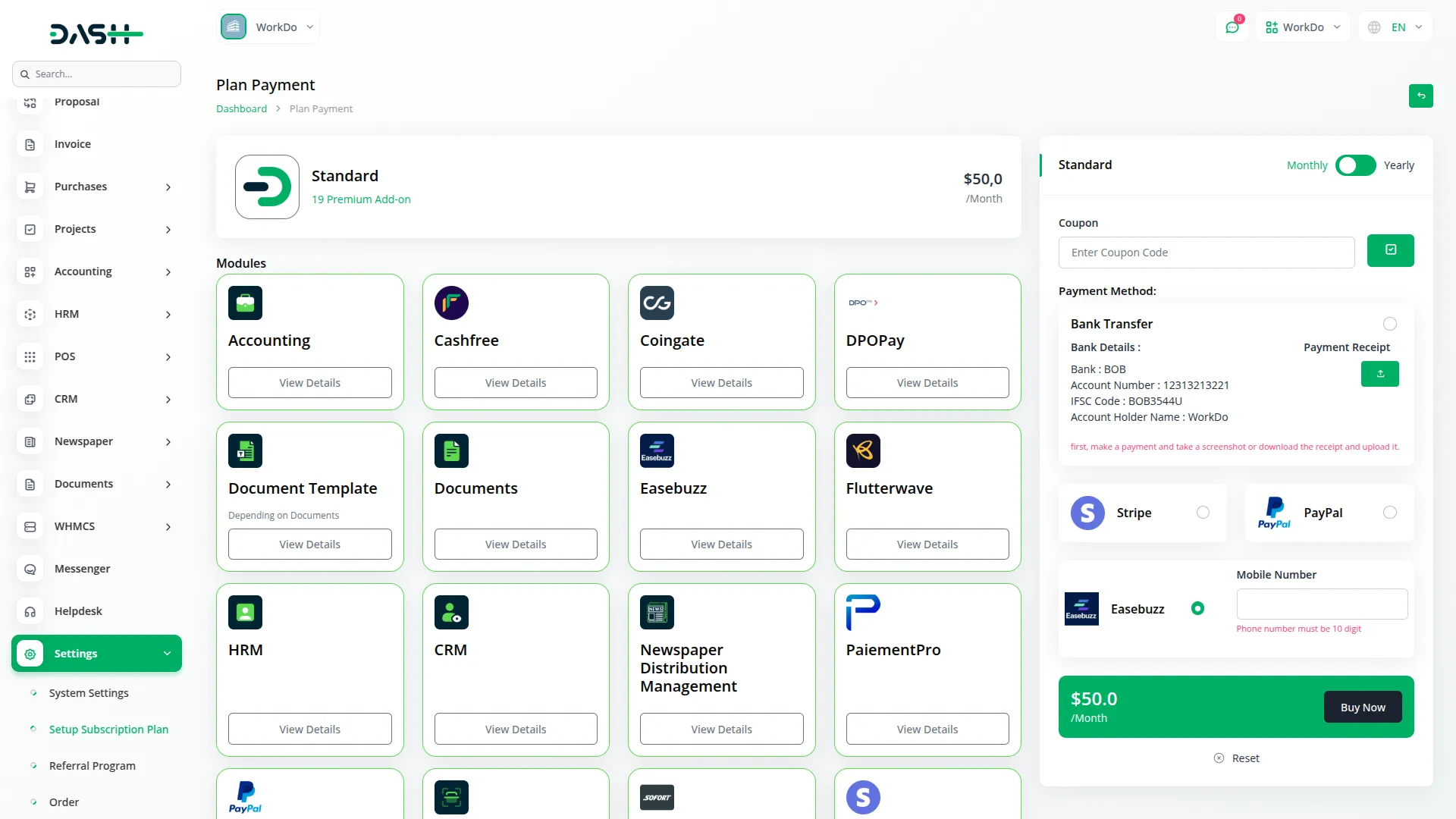
Task: Select the Bank Transfer radio button
Action: (1389, 324)
